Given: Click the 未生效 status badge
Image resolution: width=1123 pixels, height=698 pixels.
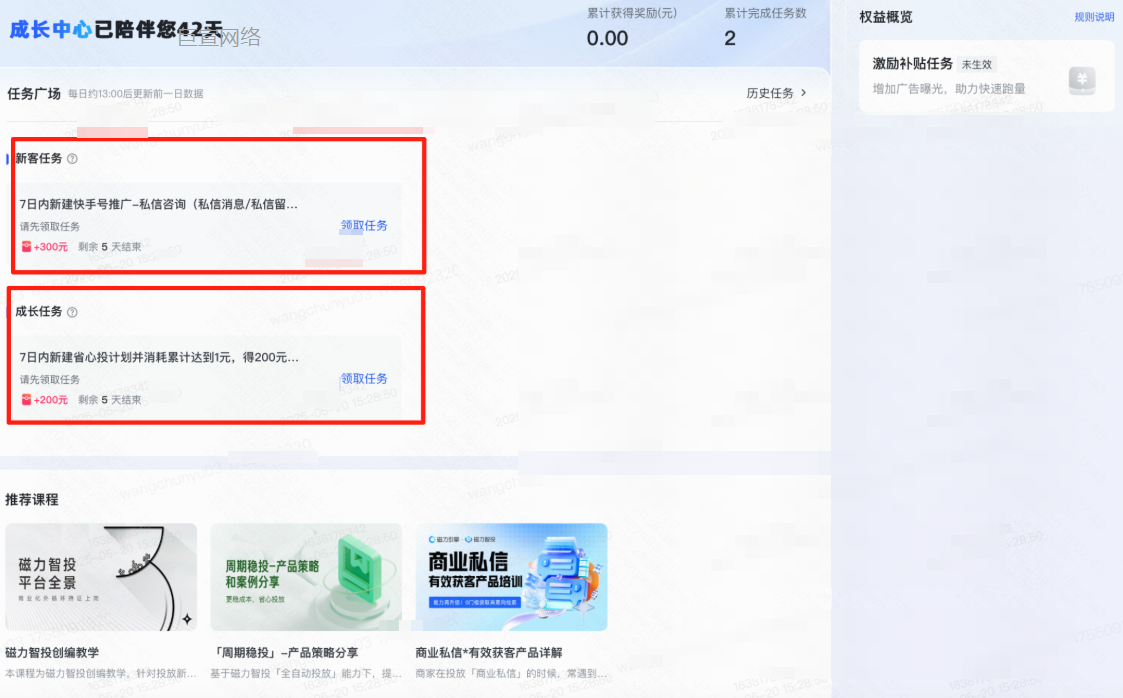Looking at the screenshot, I should pos(975,63).
